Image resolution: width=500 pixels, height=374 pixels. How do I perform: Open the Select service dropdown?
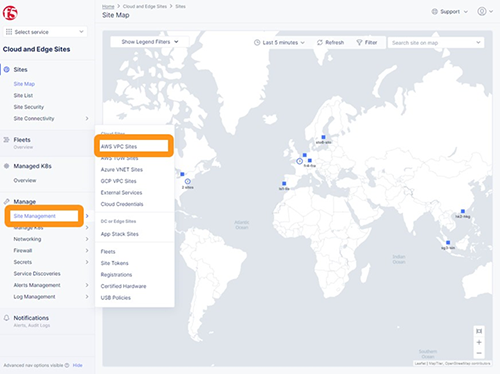(45, 32)
